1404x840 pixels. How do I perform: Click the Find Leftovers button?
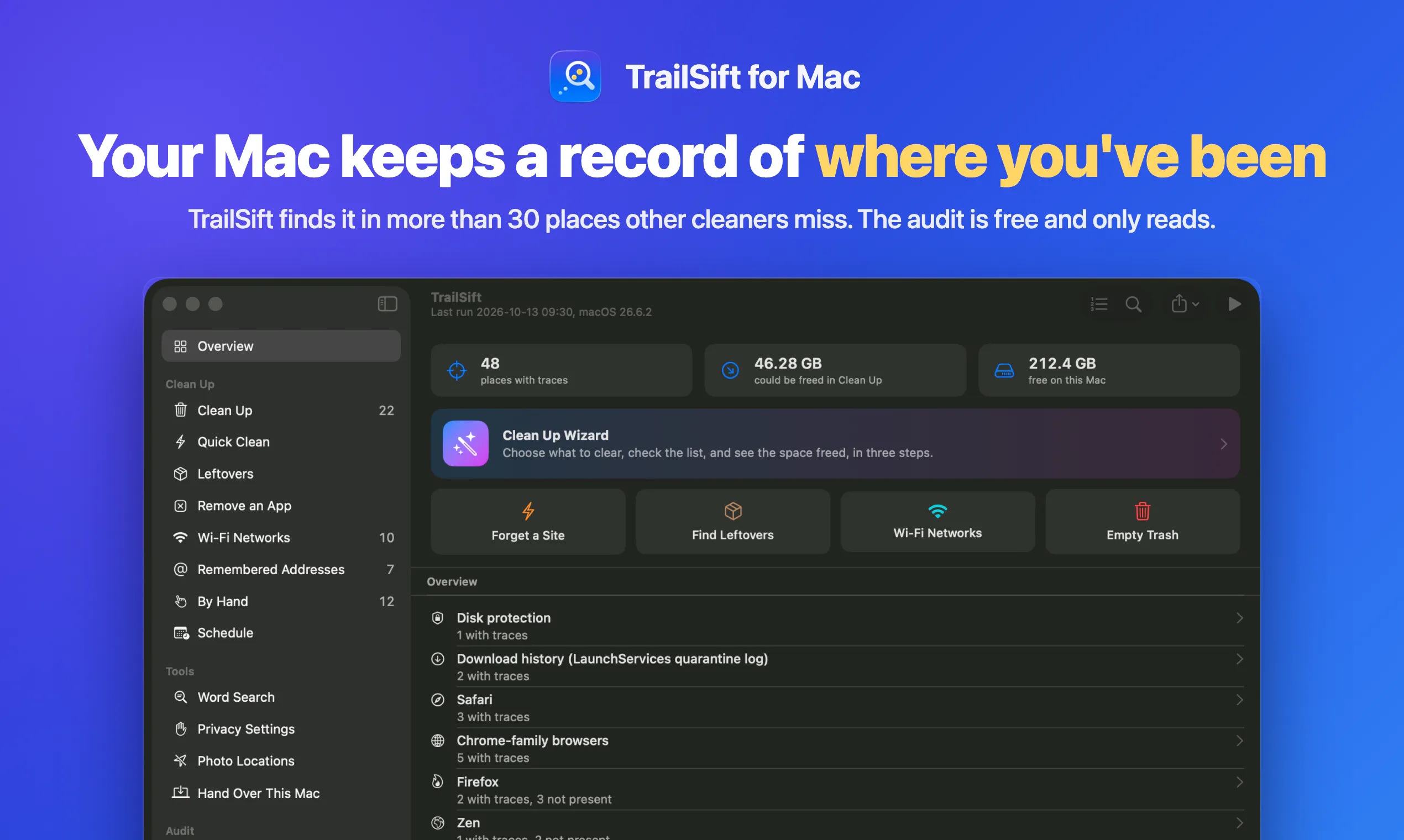coord(732,521)
